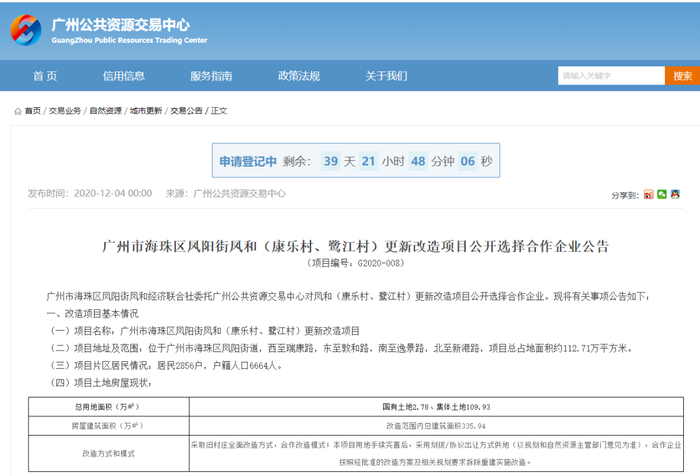The width and height of the screenshot is (700, 476).
Task: Go to 自然资源 breadcrumb link
Action: tap(106, 111)
